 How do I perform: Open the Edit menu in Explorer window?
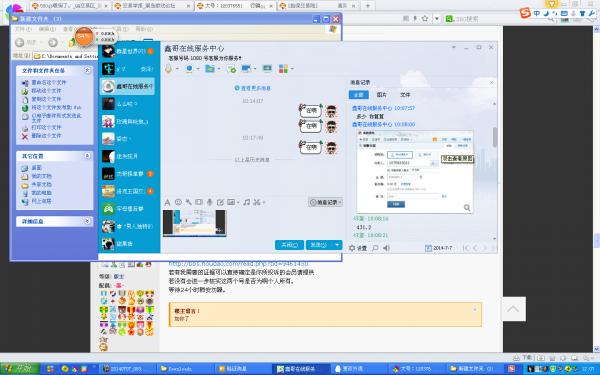(47, 29)
